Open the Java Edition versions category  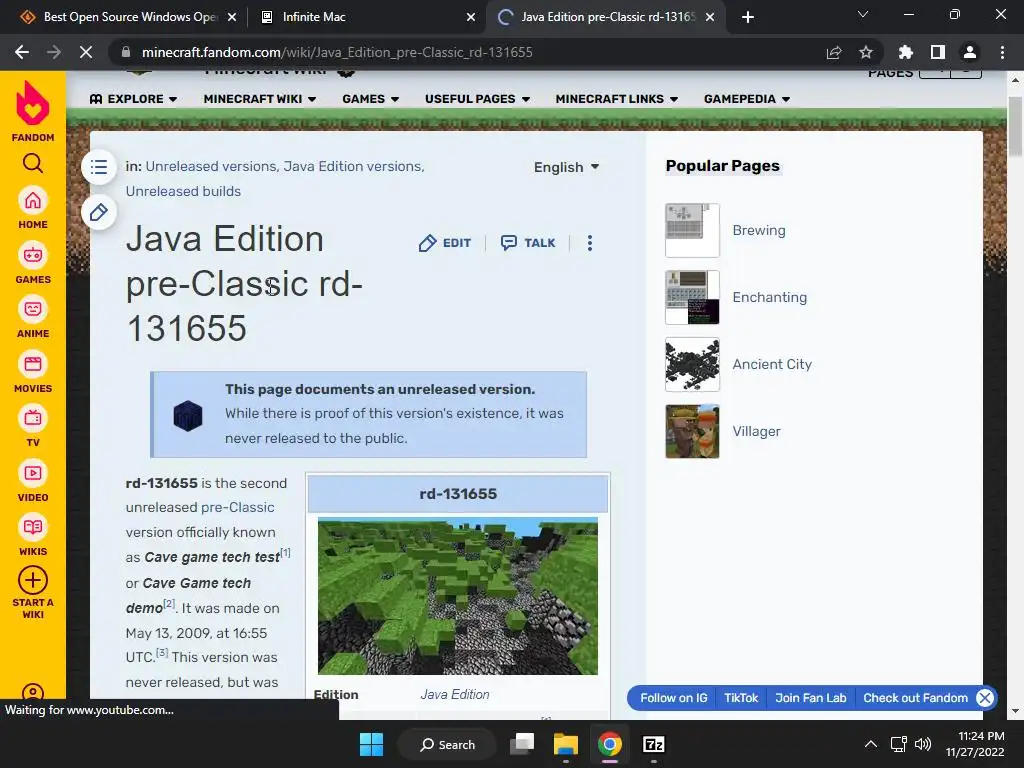click(x=353, y=167)
